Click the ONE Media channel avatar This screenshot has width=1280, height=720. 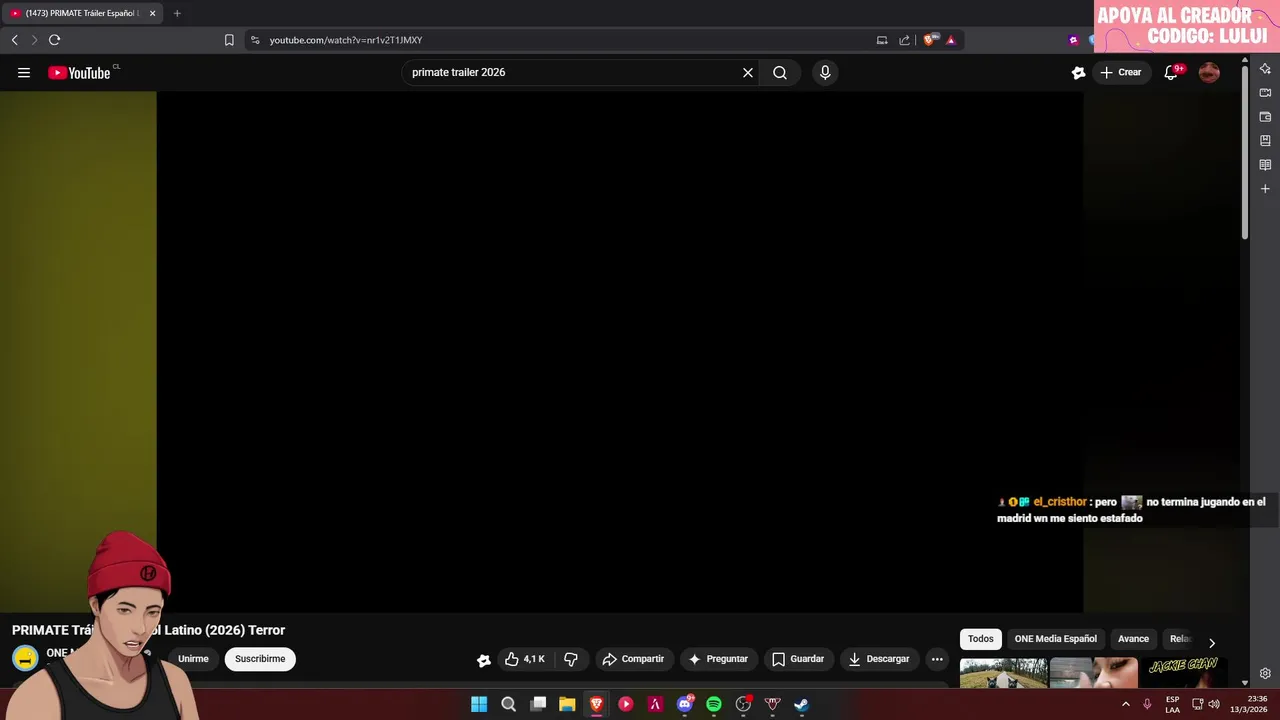(25, 658)
